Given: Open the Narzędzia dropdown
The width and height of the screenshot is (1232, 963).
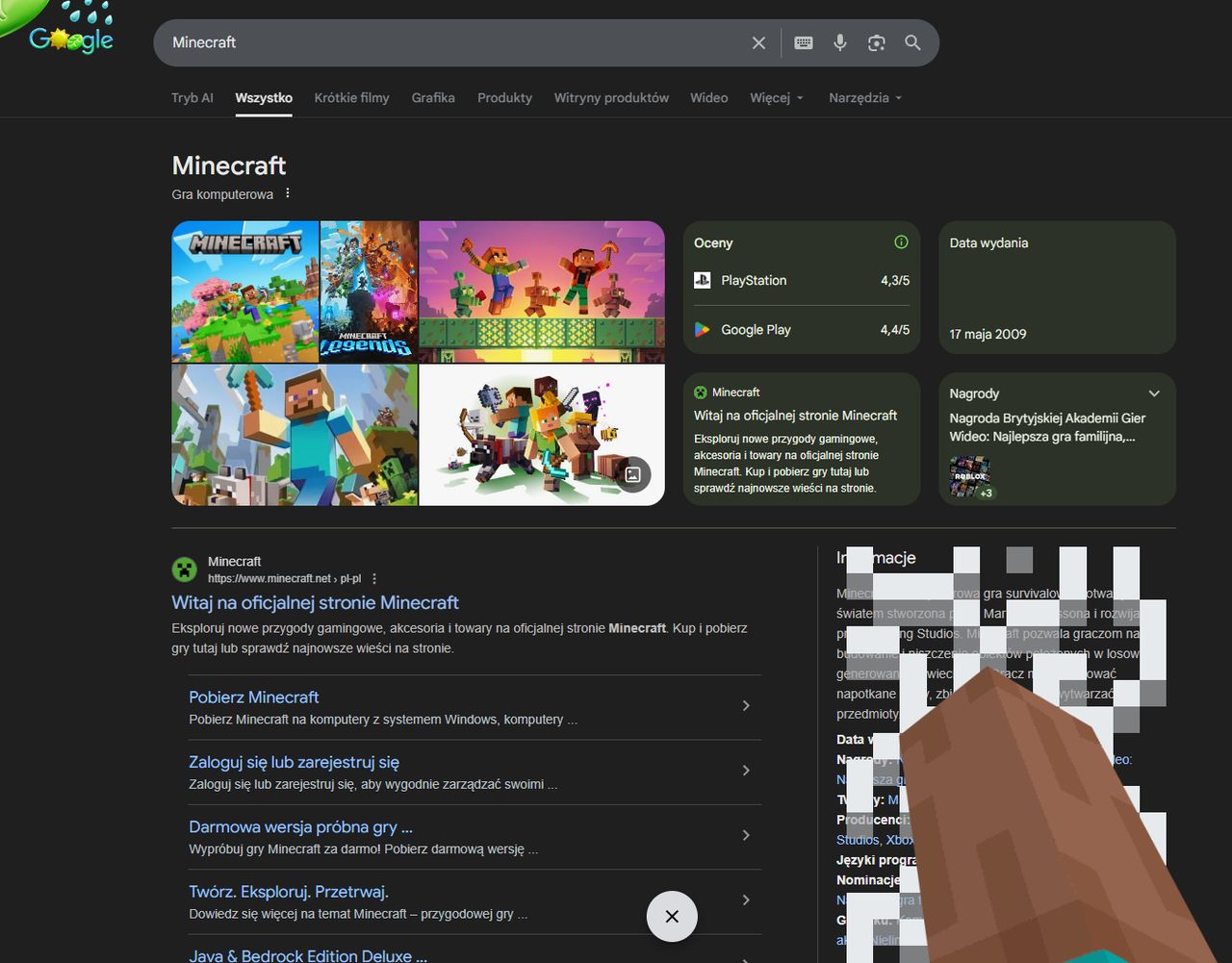Looking at the screenshot, I should [x=863, y=97].
